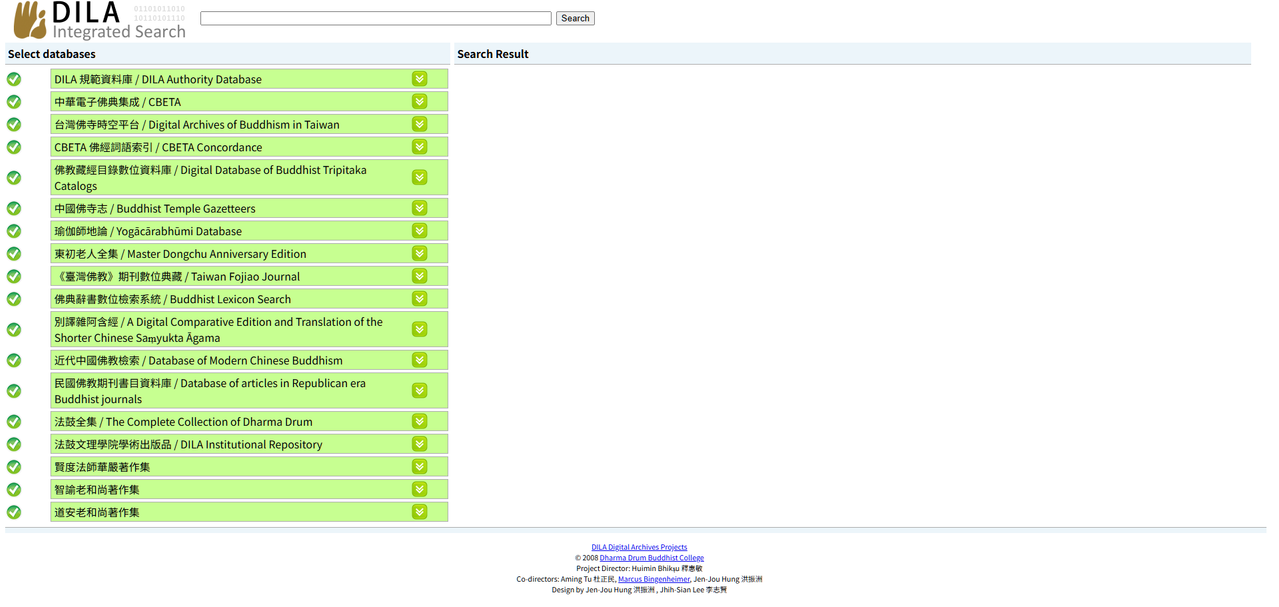
Task: Click the DILA Integrated Search logo
Action: click(99, 20)
